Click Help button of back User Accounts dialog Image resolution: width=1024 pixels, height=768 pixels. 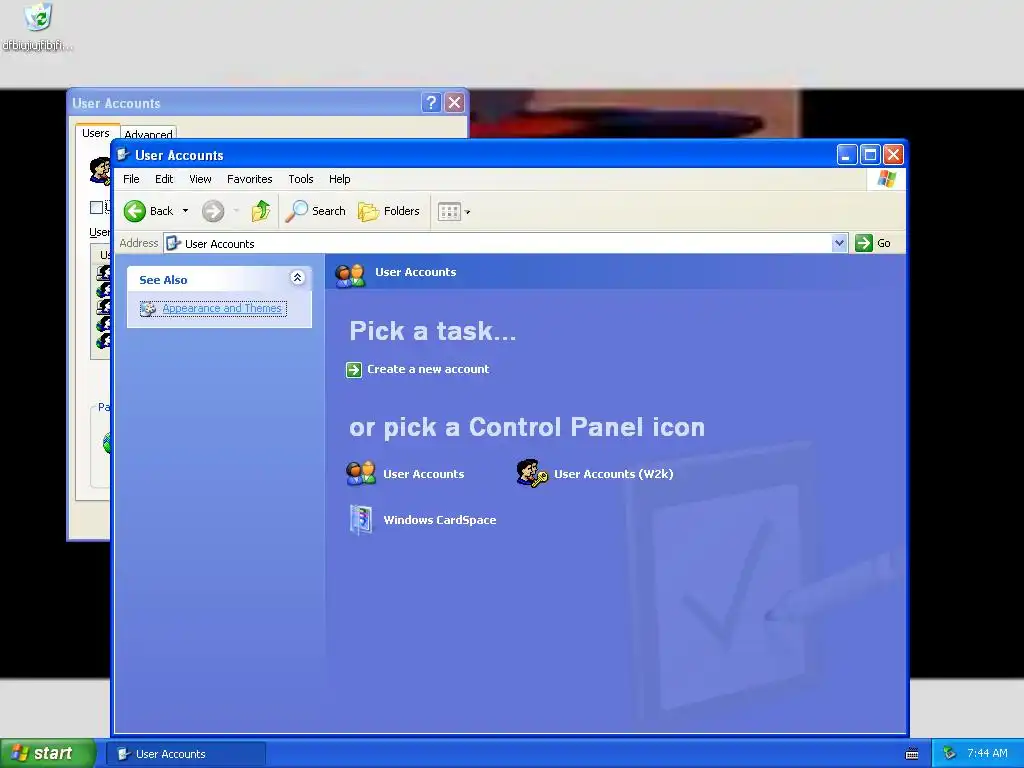[431, 103]
